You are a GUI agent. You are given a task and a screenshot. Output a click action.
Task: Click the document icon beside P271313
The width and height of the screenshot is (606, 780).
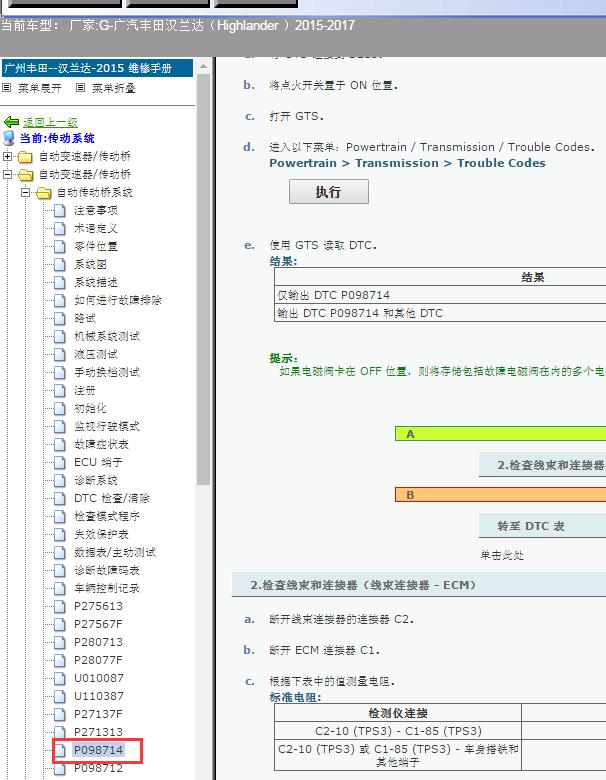[60, 732]
